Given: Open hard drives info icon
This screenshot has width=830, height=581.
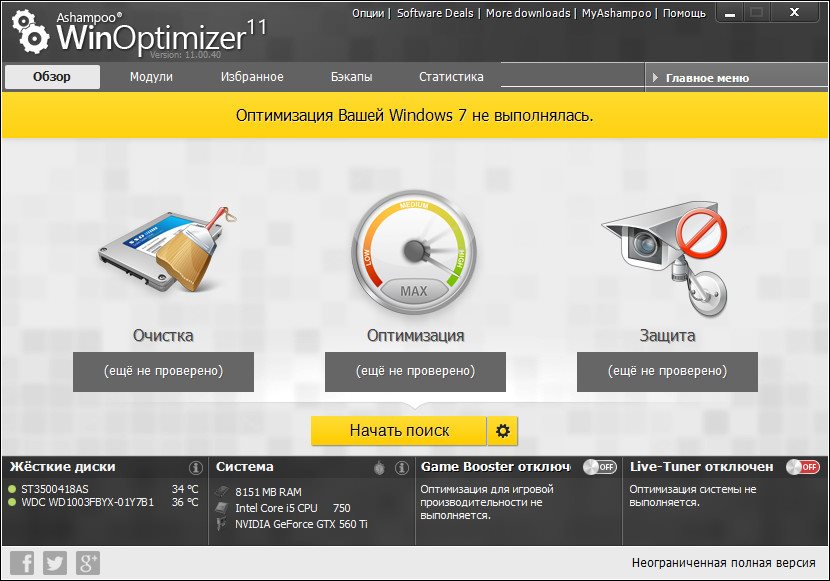Looking at the screenshot, I should (x=195, y=468).
